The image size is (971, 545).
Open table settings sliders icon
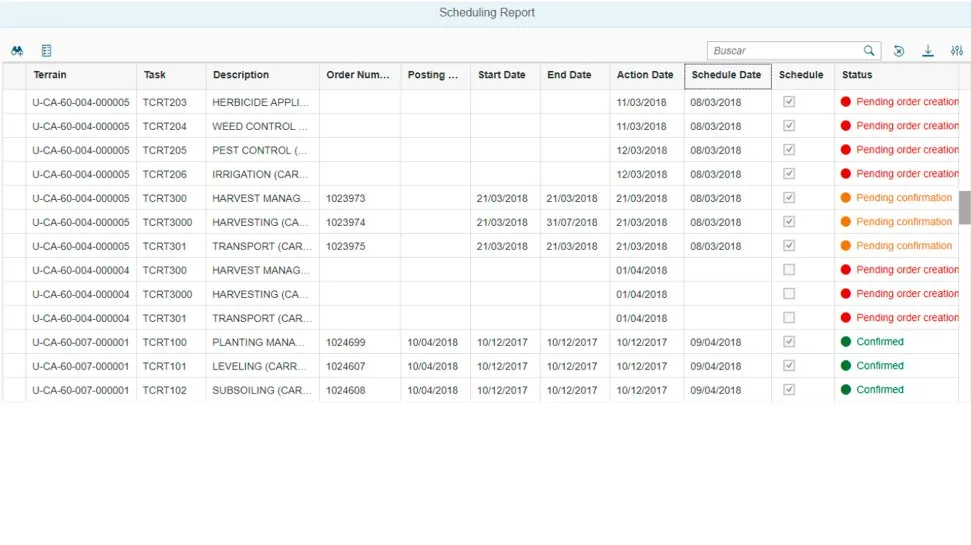click(957, 51)
